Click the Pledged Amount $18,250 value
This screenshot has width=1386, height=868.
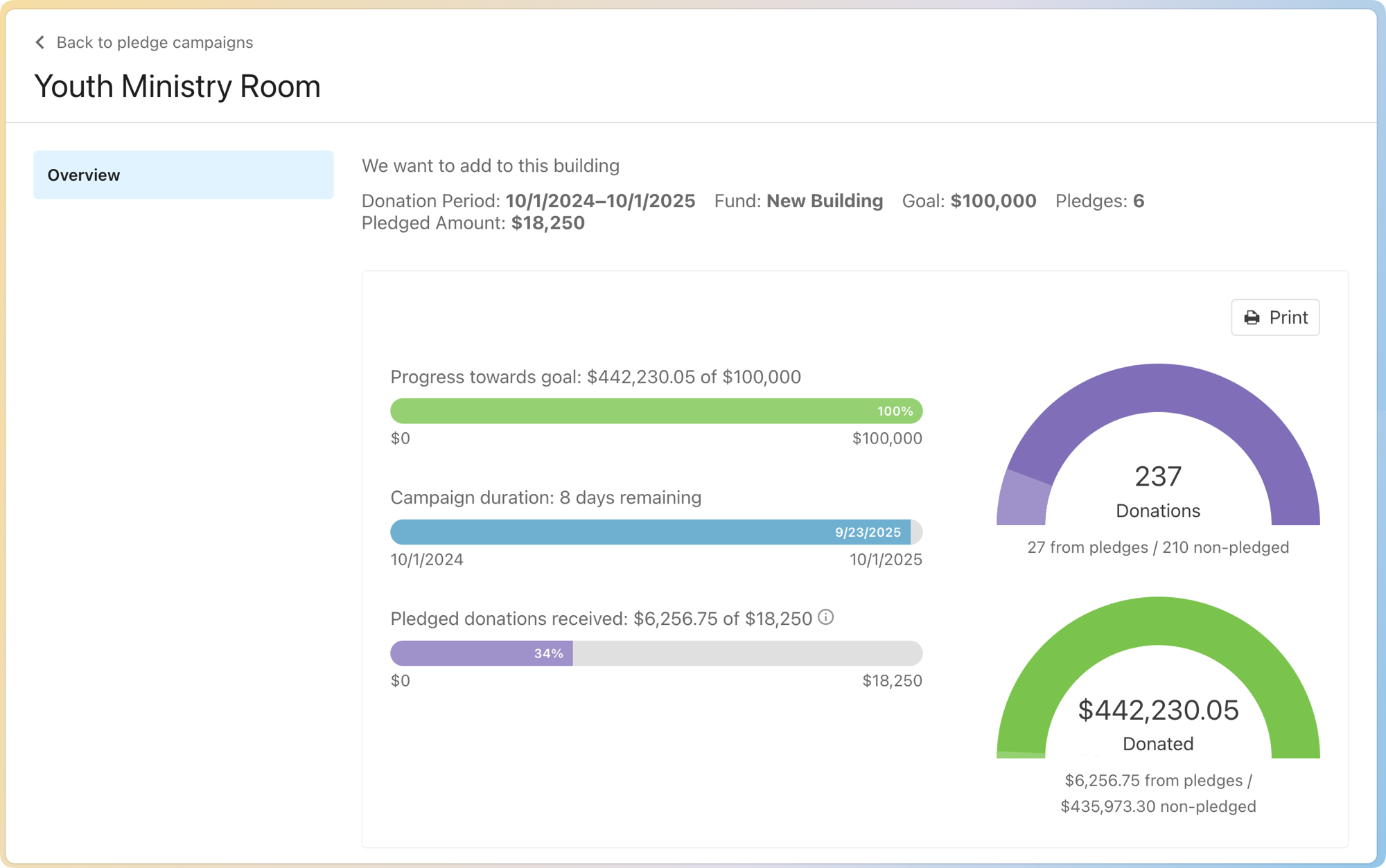(547, 223)
